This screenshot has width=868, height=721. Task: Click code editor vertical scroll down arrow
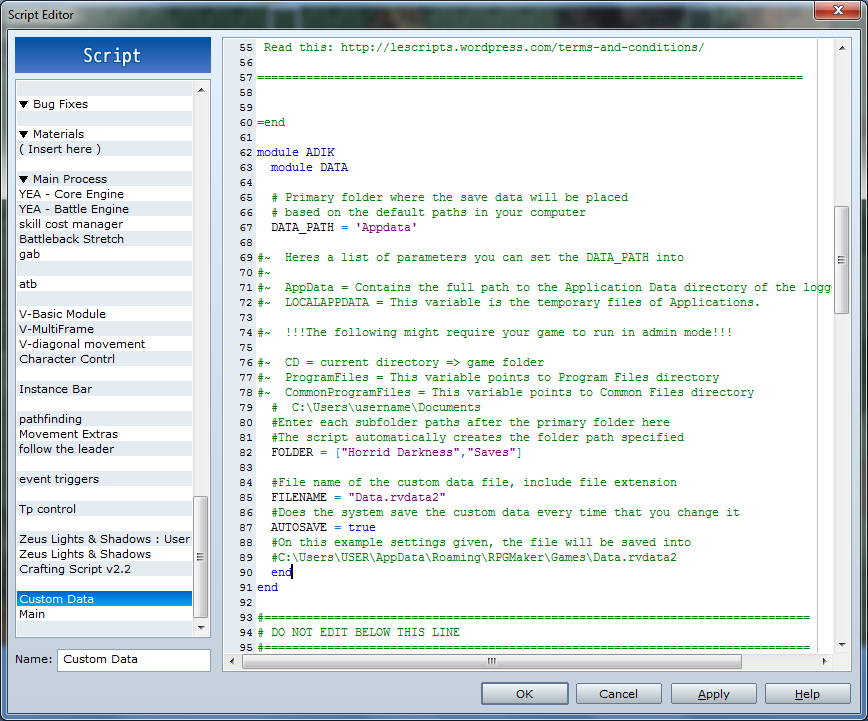(842, 645)
